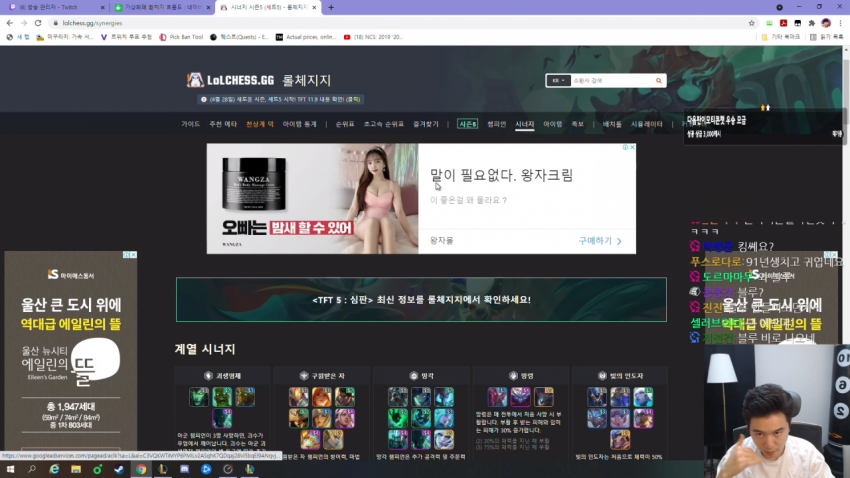Open the 아이템 통계 menu item
The height and width of the screenshot is (478, 850).
[299, 124]
